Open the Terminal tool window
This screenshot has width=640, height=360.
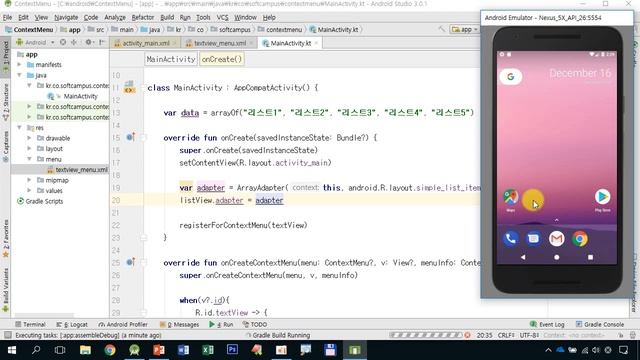[x=30, y=324]
